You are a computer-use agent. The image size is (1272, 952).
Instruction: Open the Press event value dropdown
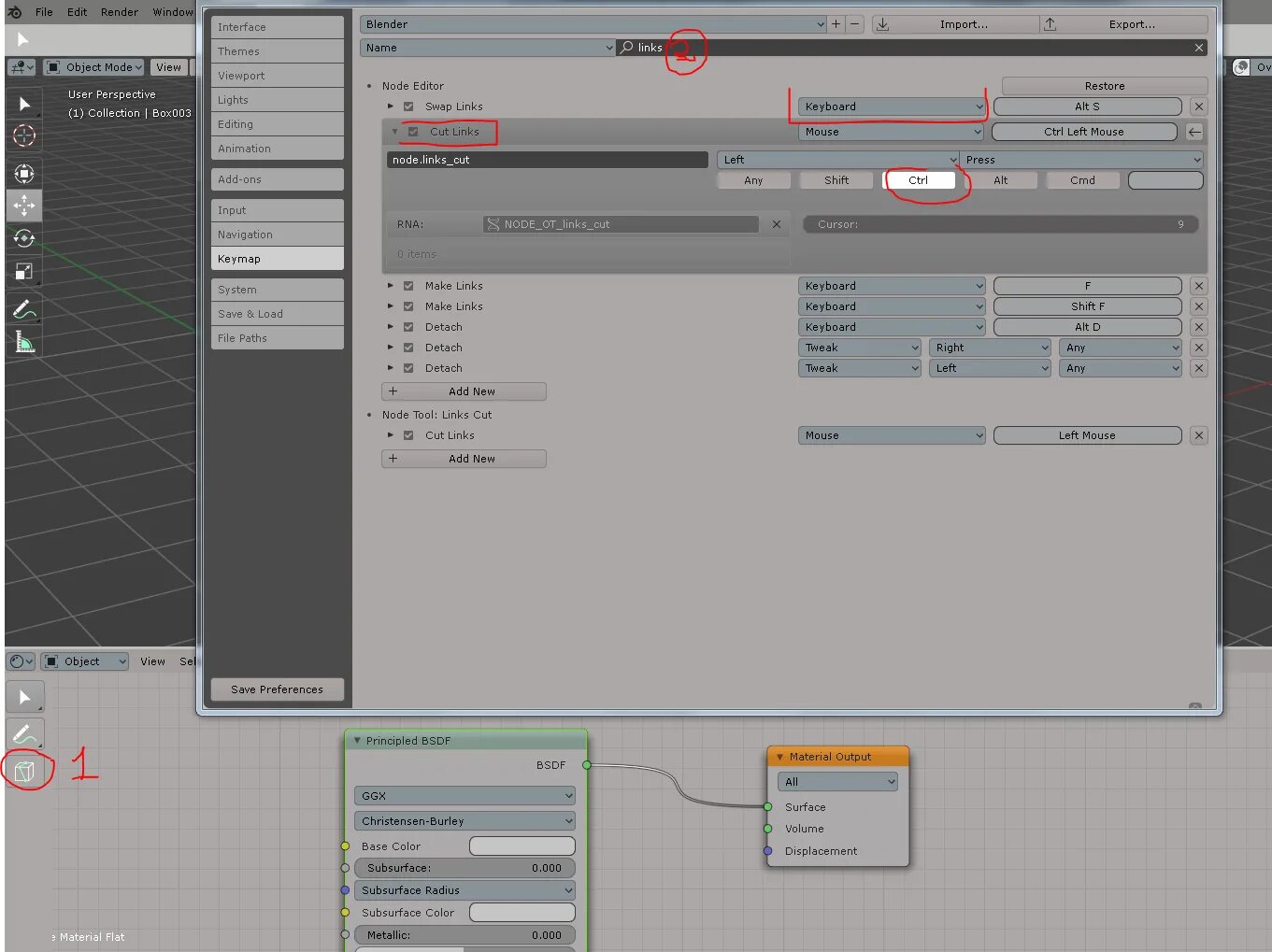click(1082, 160)
